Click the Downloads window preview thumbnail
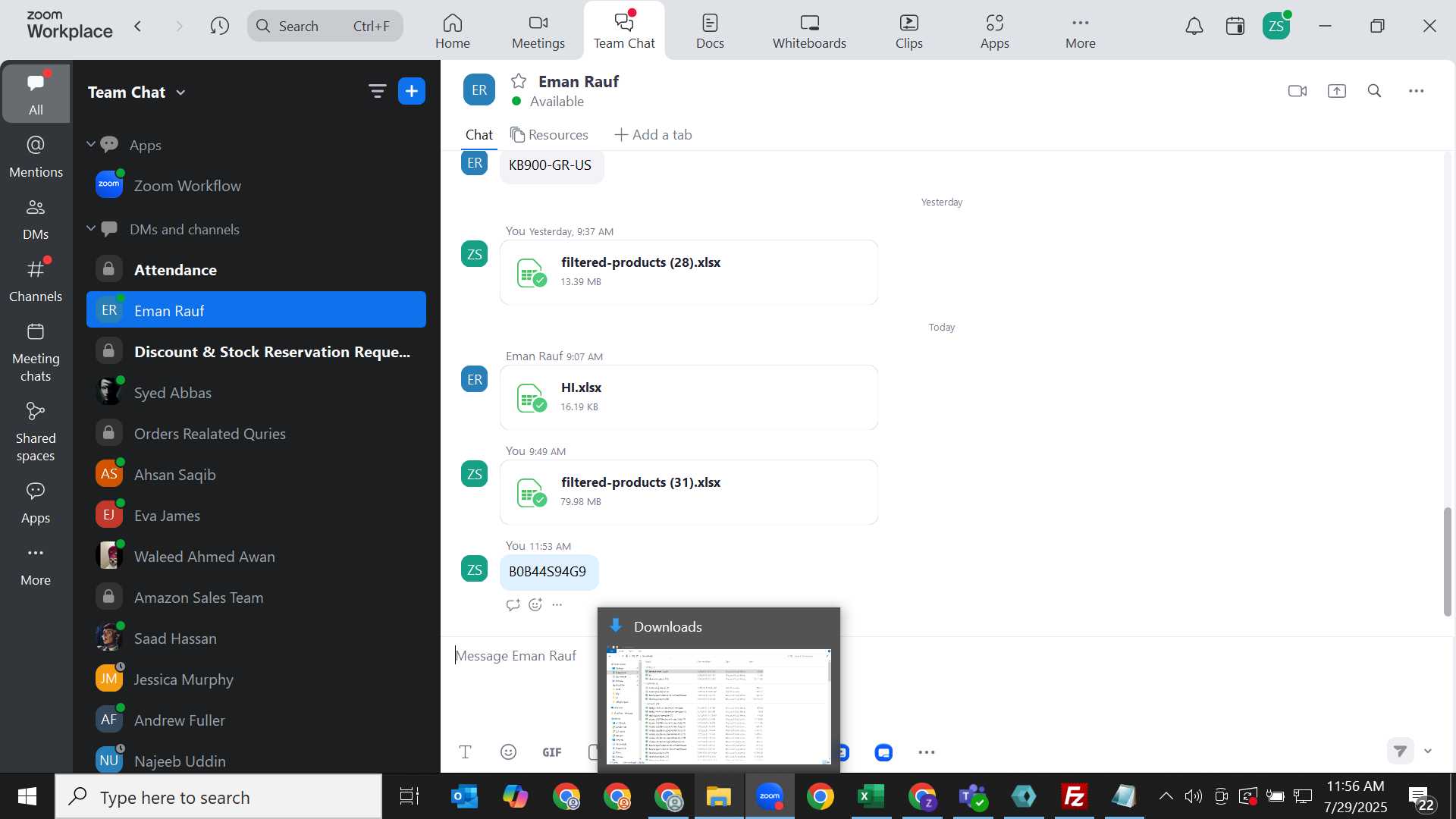The image size is (1456, 819). pyautogui.click(x=719, y=707)
